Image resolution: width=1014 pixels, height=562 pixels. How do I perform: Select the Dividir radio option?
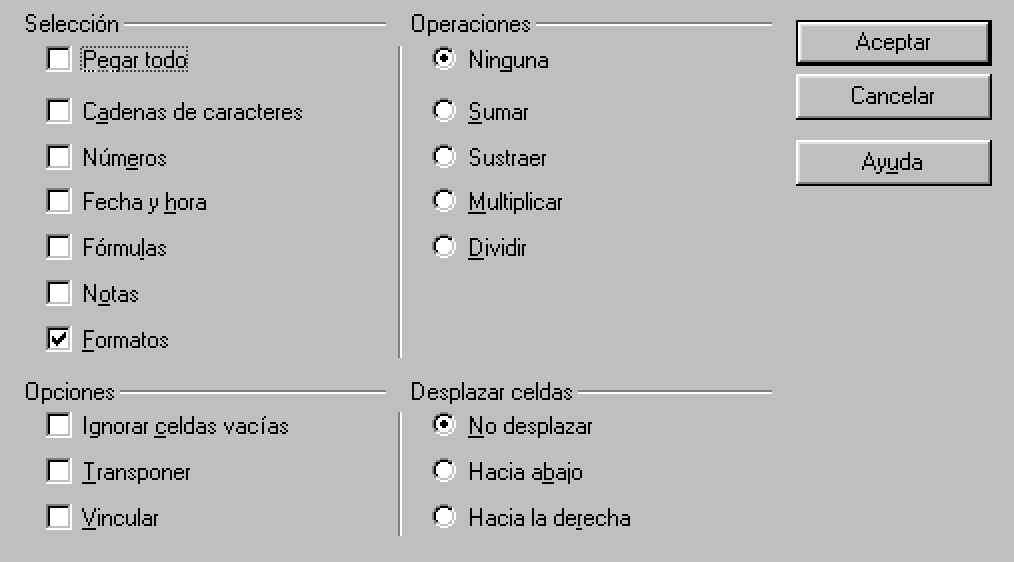443,247
